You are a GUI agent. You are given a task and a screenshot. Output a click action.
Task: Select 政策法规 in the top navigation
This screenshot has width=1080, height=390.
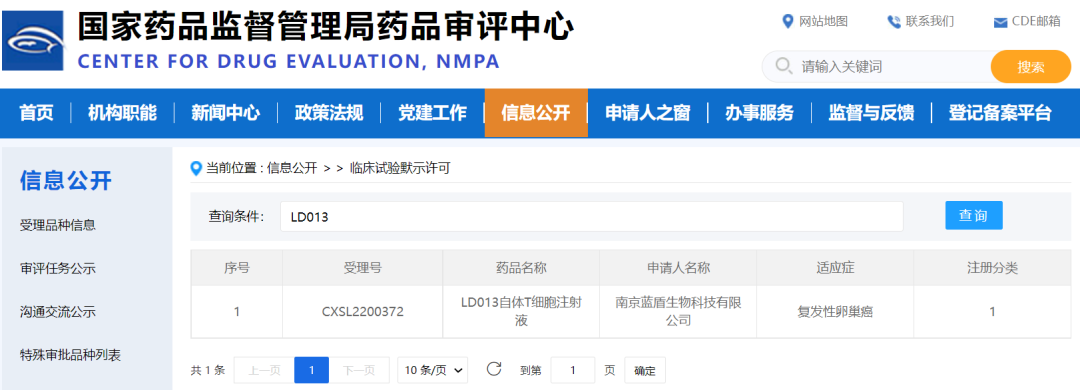(x=329, y=113)
